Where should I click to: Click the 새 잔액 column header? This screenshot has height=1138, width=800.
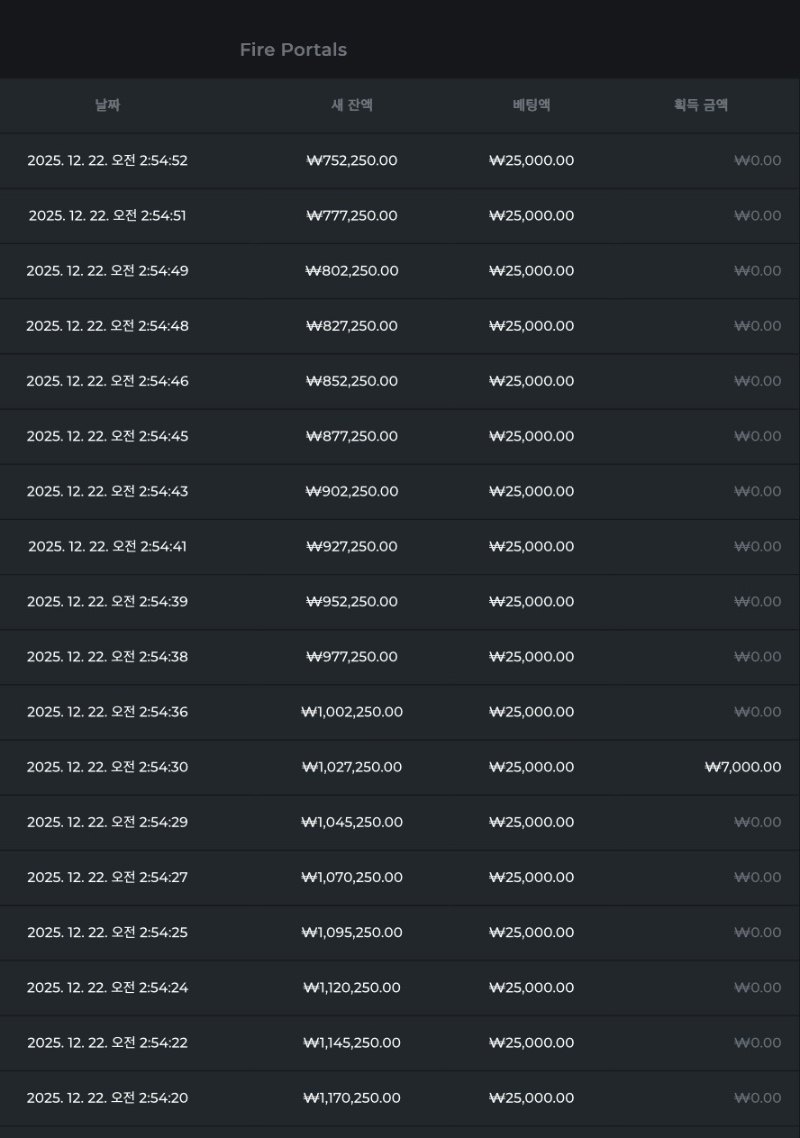point(352,105)
